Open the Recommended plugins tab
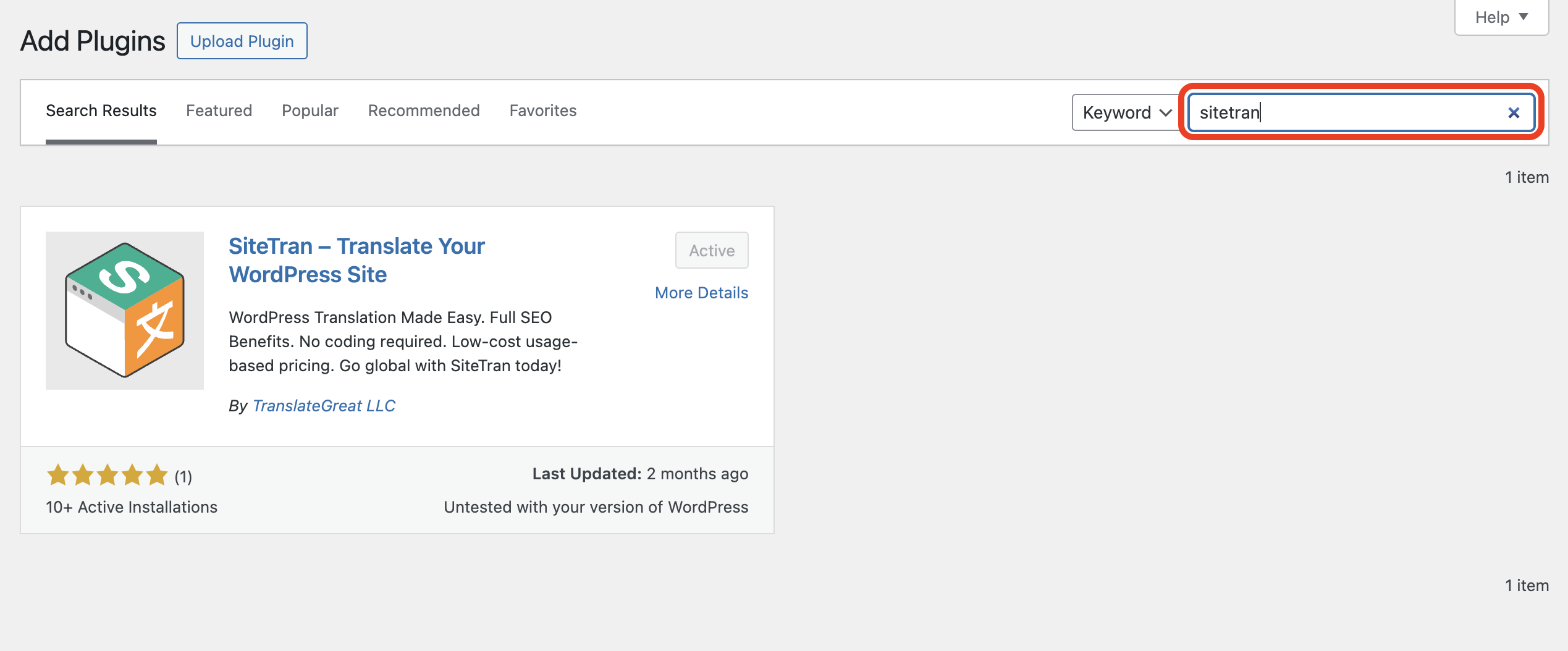1568x651 pixels. 424,111
